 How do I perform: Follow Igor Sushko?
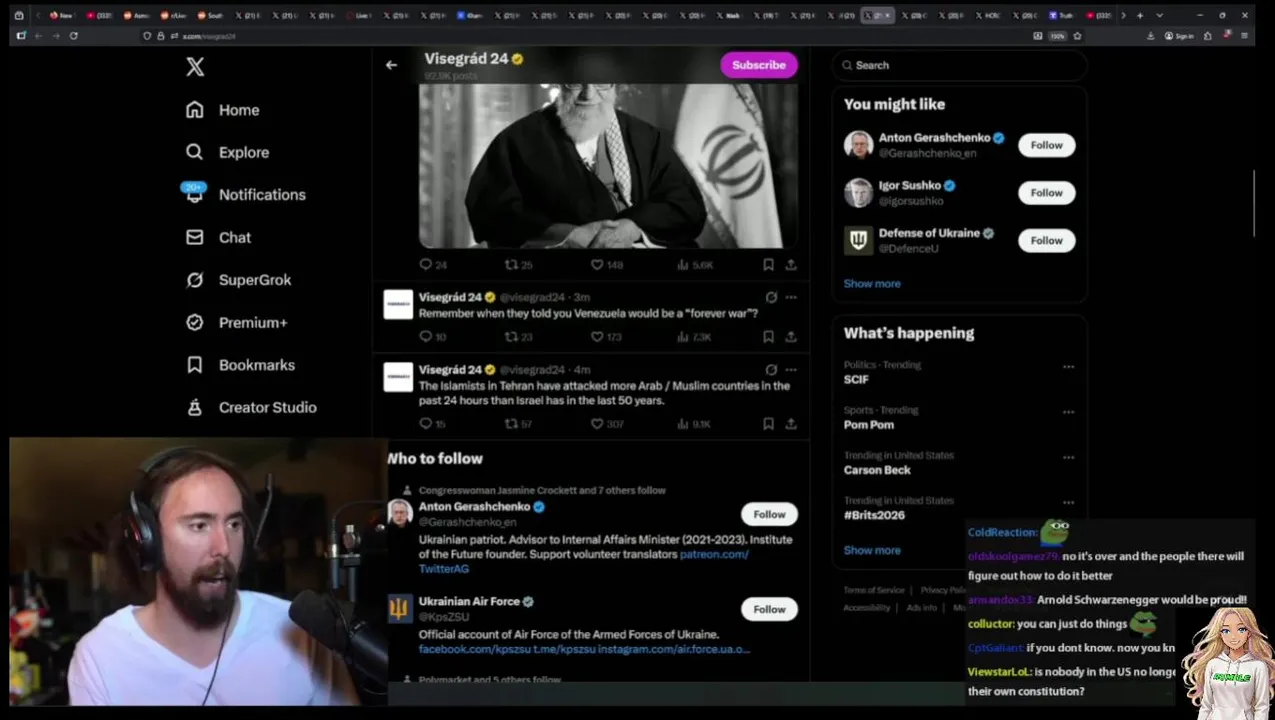pyautogui.click(x=1046, y=193)
